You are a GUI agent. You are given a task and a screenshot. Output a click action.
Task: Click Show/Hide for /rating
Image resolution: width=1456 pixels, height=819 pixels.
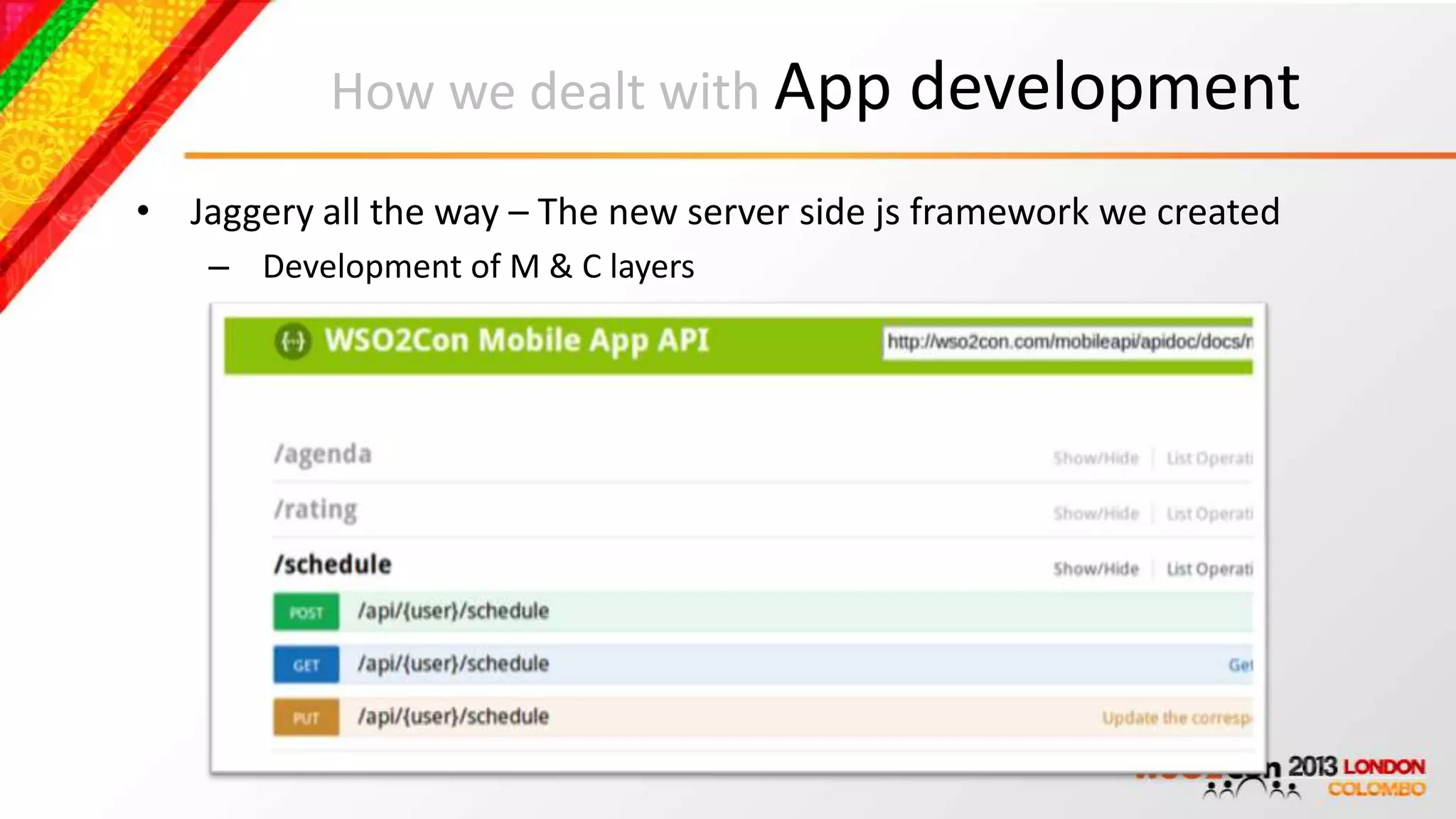[x=1096, y=513]
